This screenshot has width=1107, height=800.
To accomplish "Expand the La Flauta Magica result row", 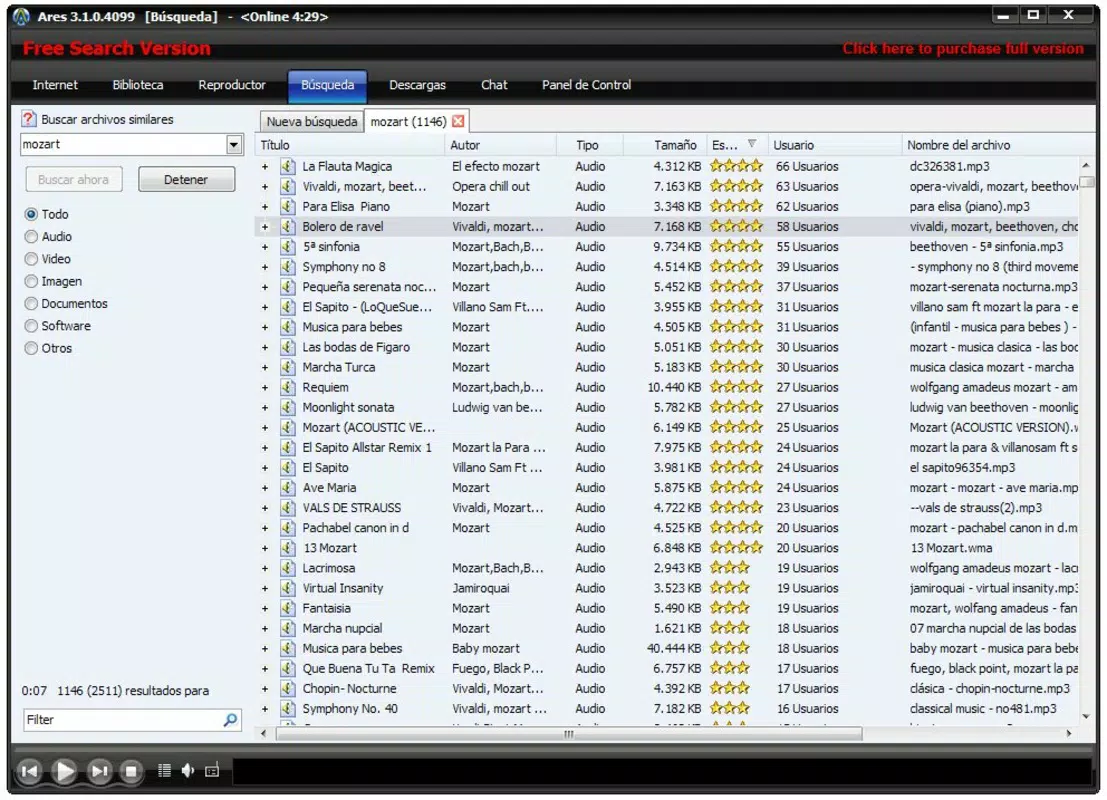I will (x=265, y=167).
